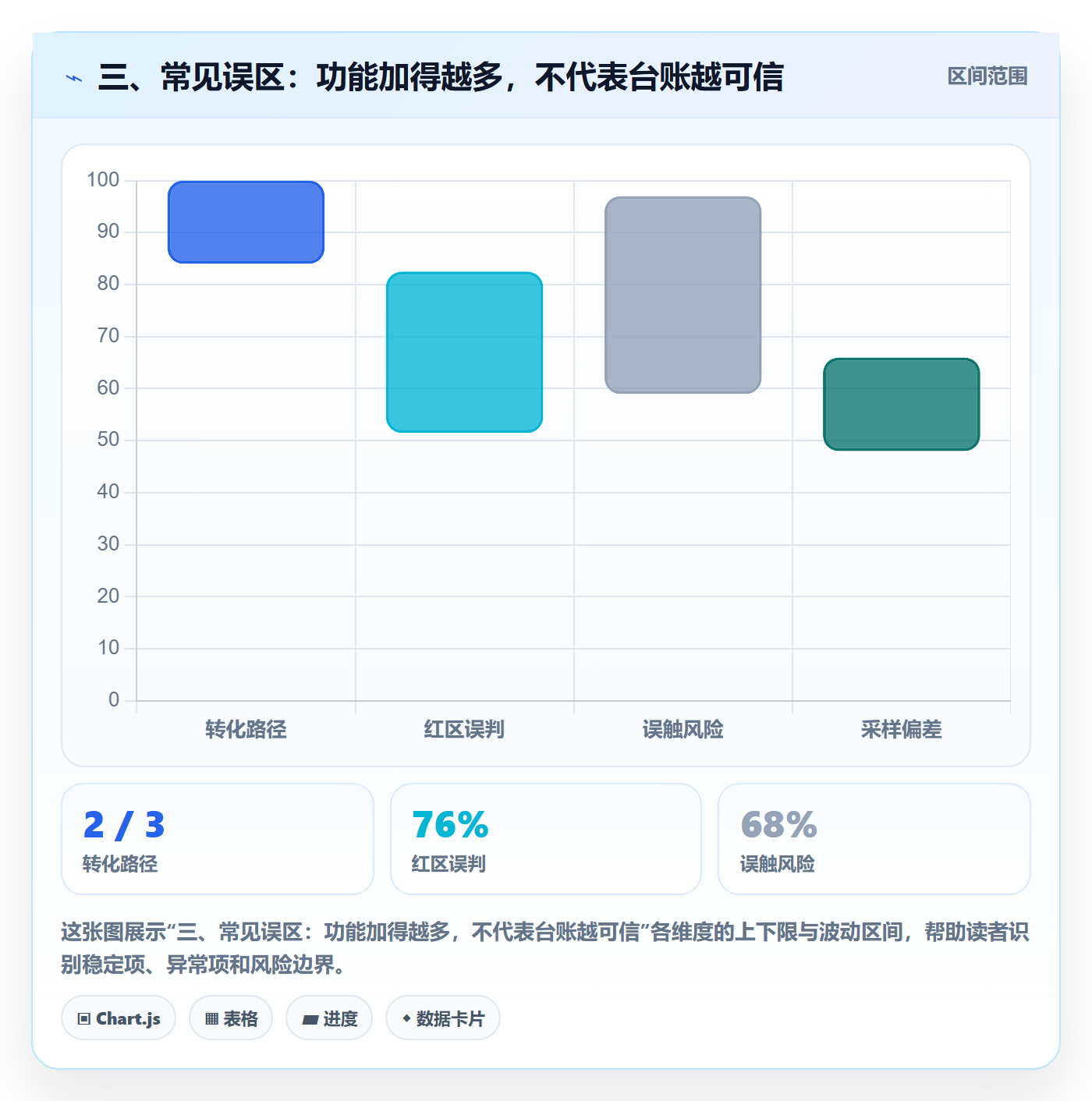Image resolution: width=1092 pixels, height=1101 pixels.
Task: Click the 76% value text
Action: [x=450, y=825]
